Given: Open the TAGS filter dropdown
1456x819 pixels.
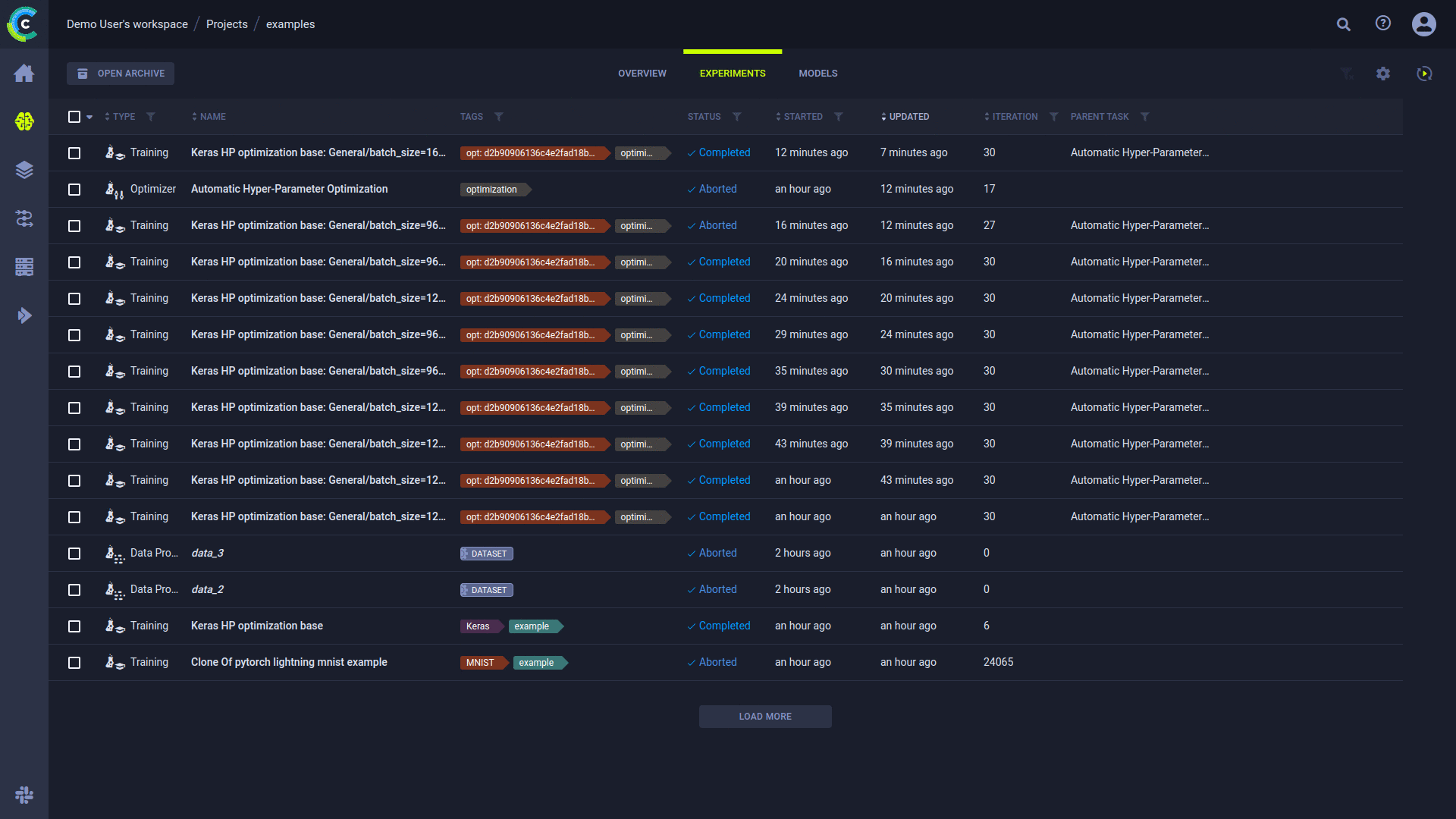Looking at the screenshot, I should 499,117.
